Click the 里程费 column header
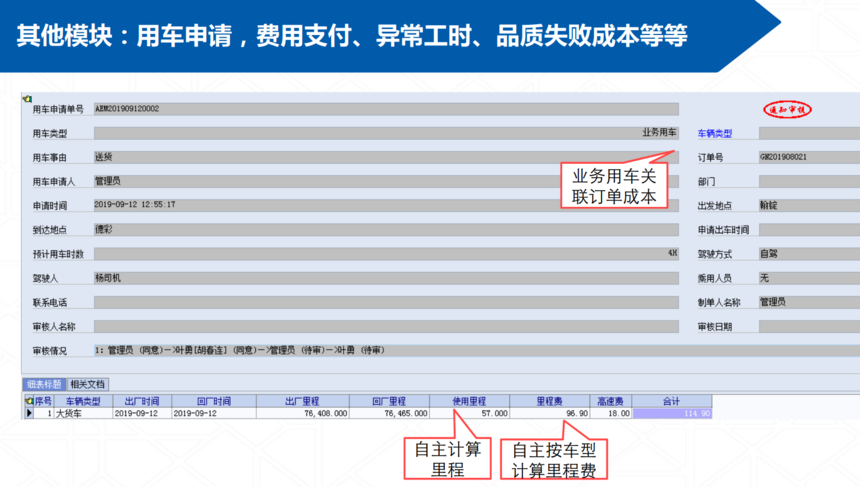This screenshot has width=860, height=487. coord(550,401)
